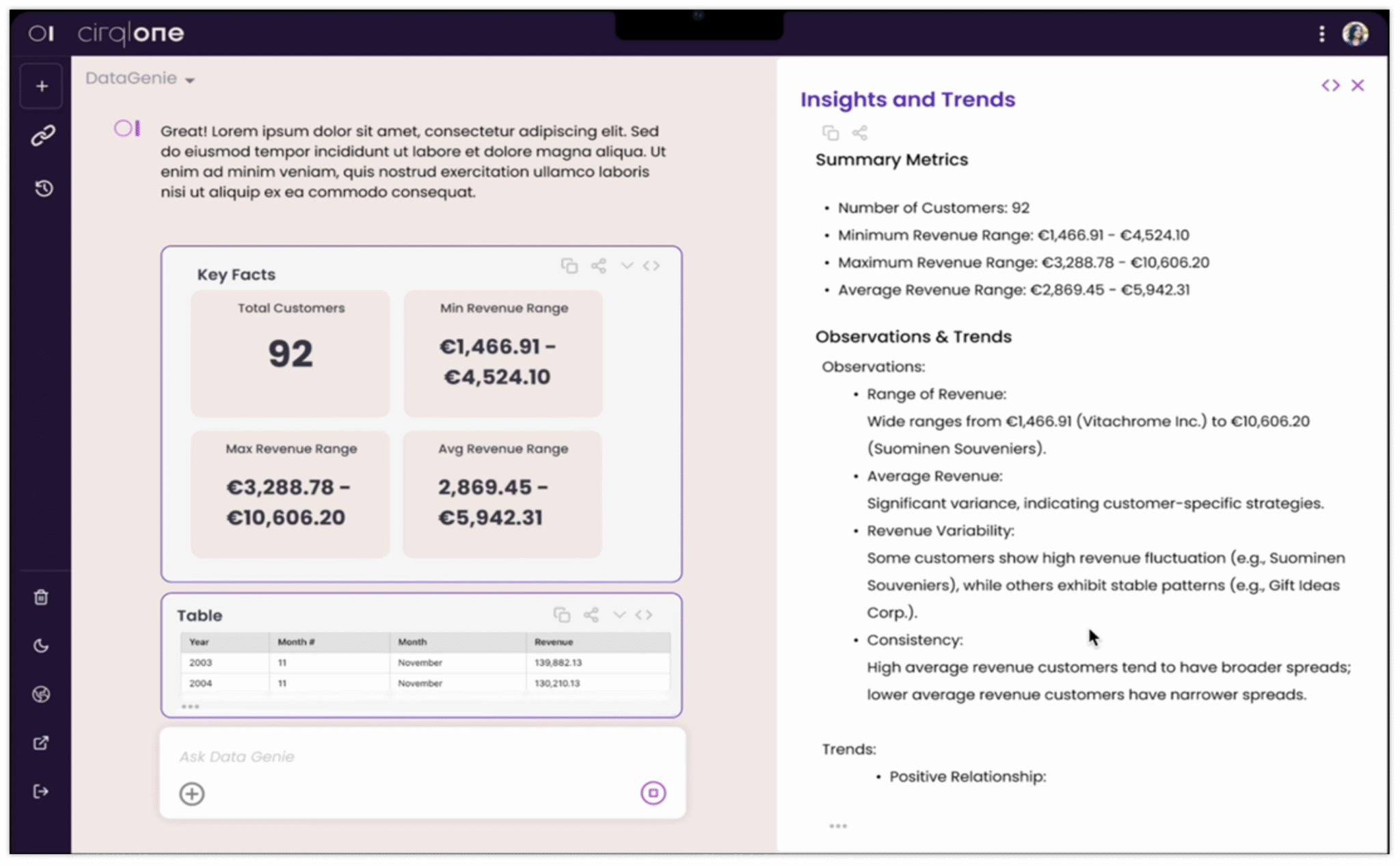Click the plus new chat sidebar button
The width and height of the screenshot is (1400, 865).
[x=42, y=87]
